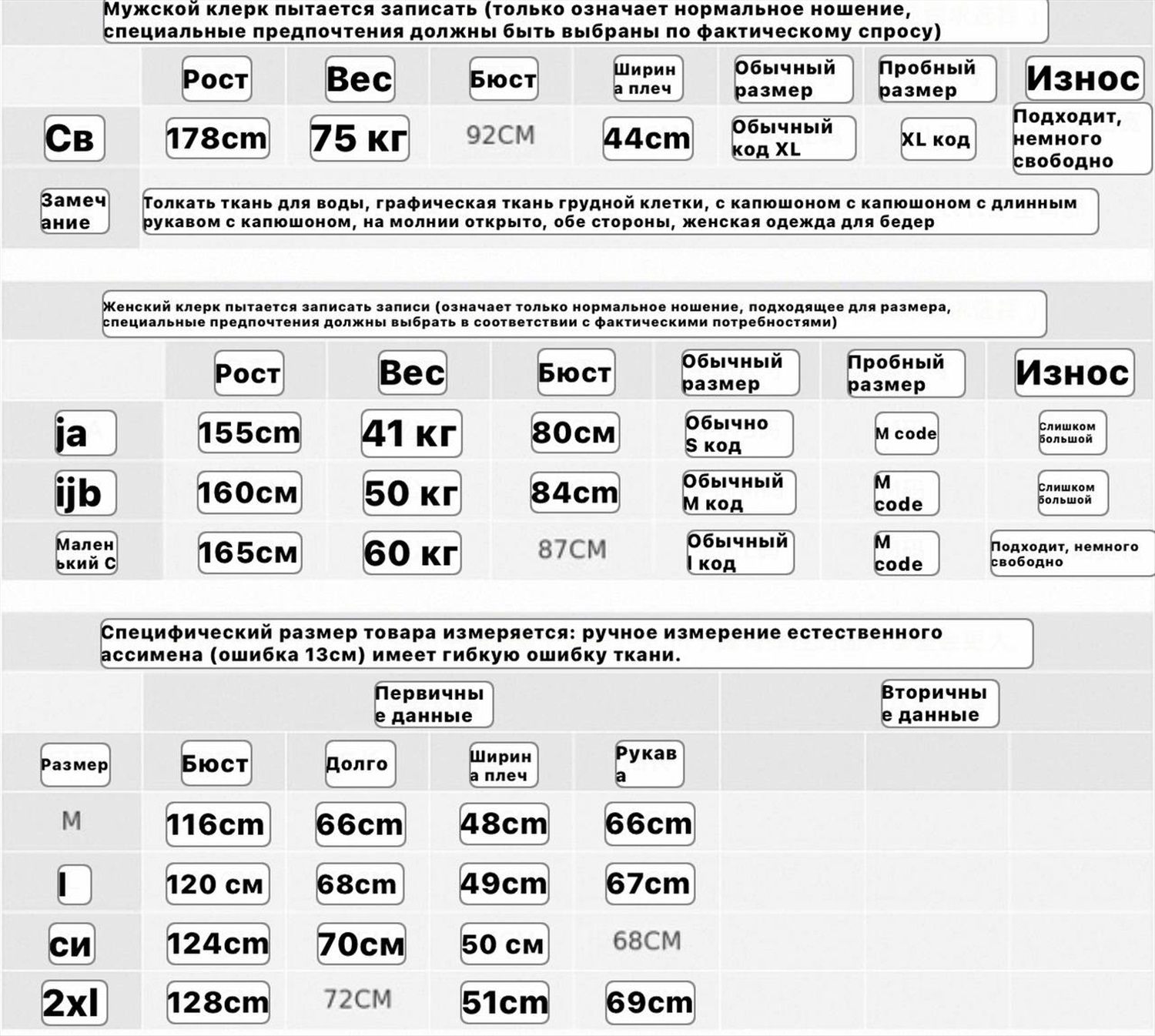Select the 41 кг weight cell
This screenshot has width=1155, height=1036.
(x=411, y=433)
